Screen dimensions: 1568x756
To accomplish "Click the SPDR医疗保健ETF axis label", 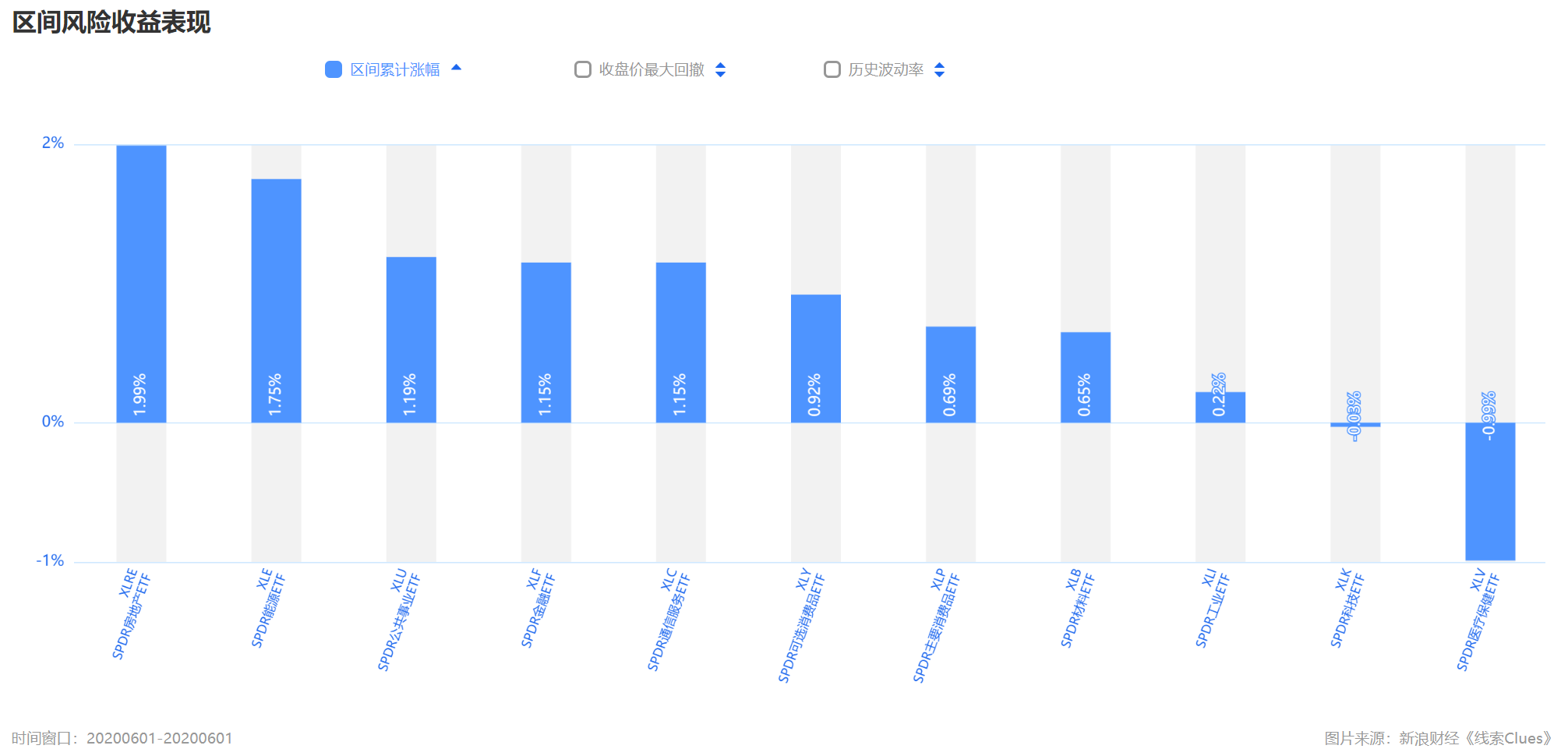I will click(1478, 620).
